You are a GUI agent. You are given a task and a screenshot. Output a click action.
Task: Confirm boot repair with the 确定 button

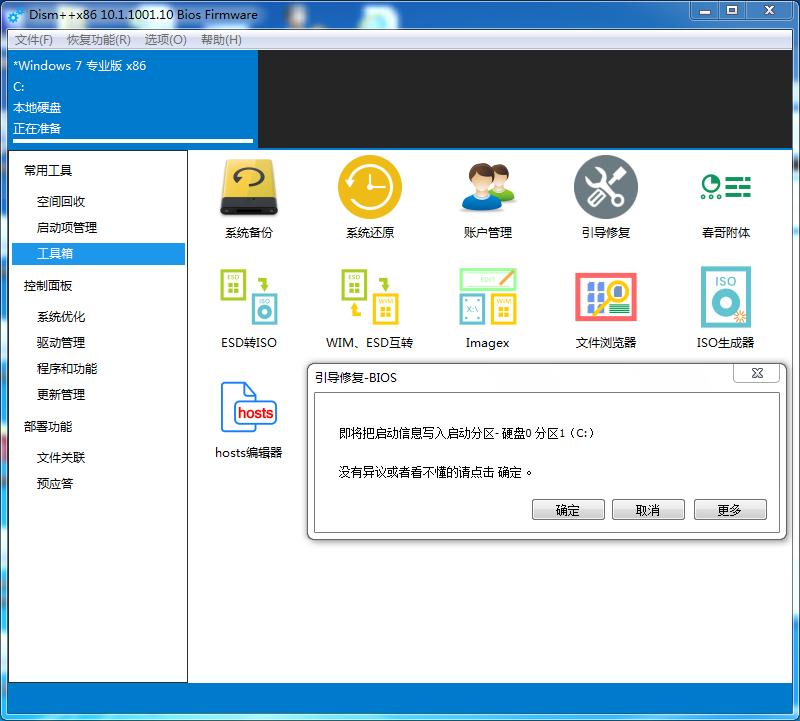(x=567, y=509)
